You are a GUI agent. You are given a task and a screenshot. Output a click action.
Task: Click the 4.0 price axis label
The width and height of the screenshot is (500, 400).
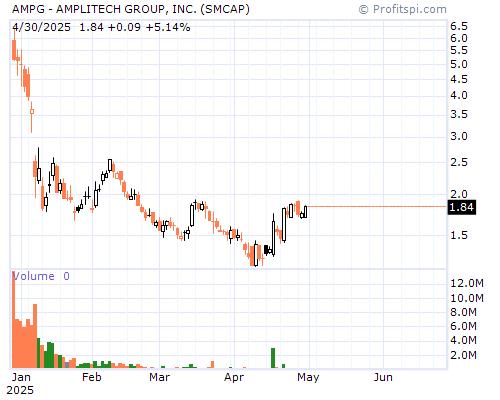tap(459, 95)
